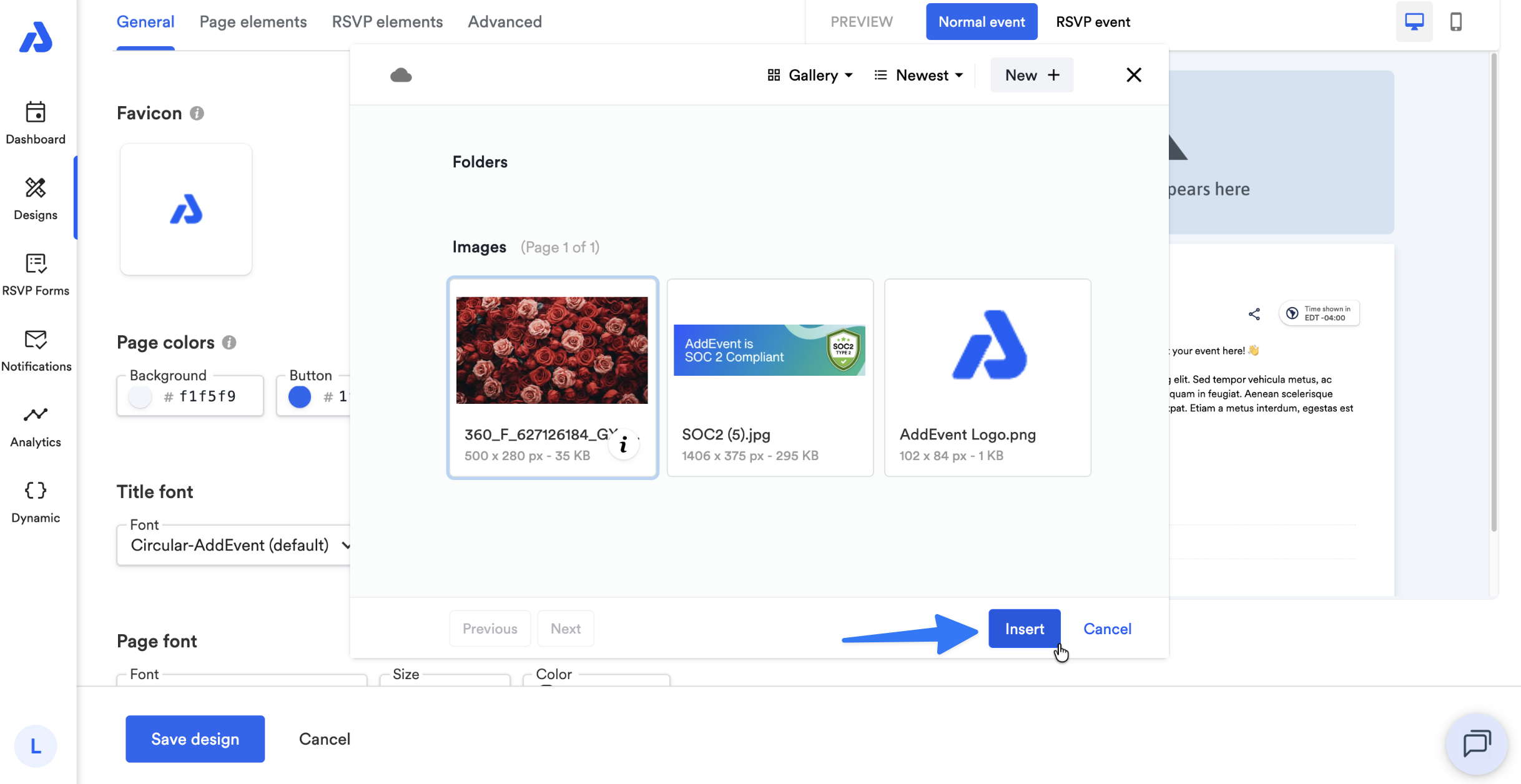Viewport: 1521px width, 784px height.
Task: Click the AddEvent logo in sidebar
Action: click(x=36, y=37)
